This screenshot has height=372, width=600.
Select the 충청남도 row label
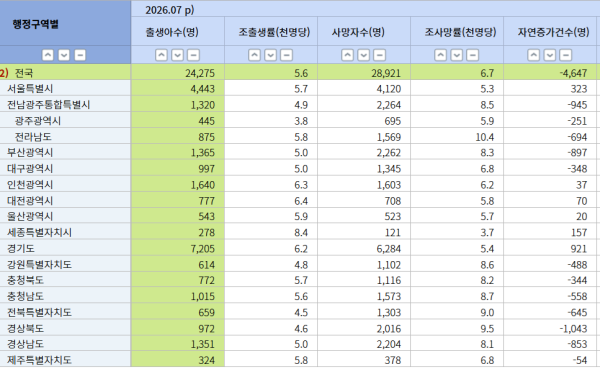[25, 297]
